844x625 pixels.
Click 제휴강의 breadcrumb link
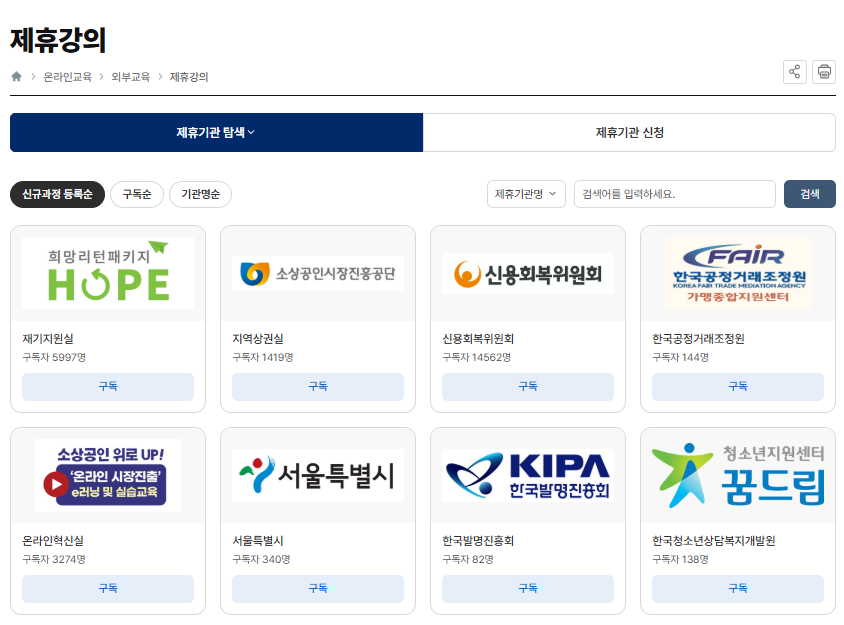pos(189,77)
